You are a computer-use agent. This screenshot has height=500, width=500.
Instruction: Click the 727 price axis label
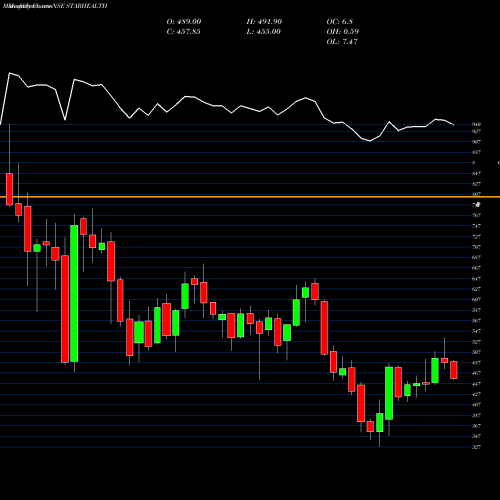click(x=476, y=237)
